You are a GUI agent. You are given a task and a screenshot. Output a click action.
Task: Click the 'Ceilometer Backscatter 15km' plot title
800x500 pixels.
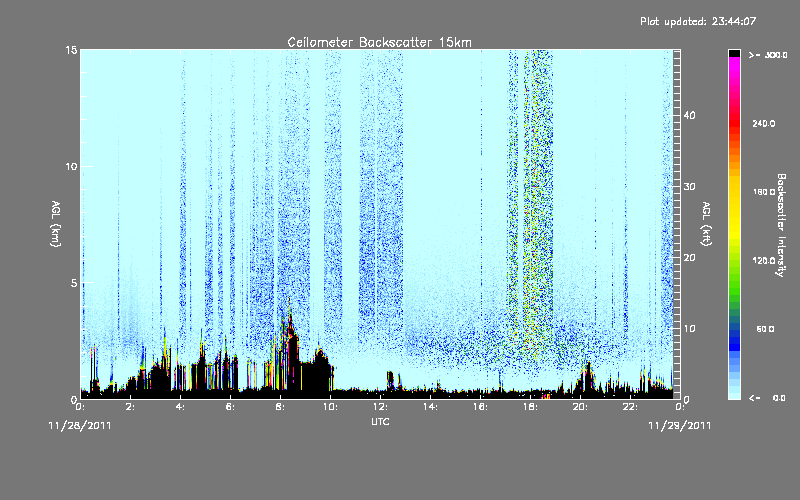pos(379,42)
